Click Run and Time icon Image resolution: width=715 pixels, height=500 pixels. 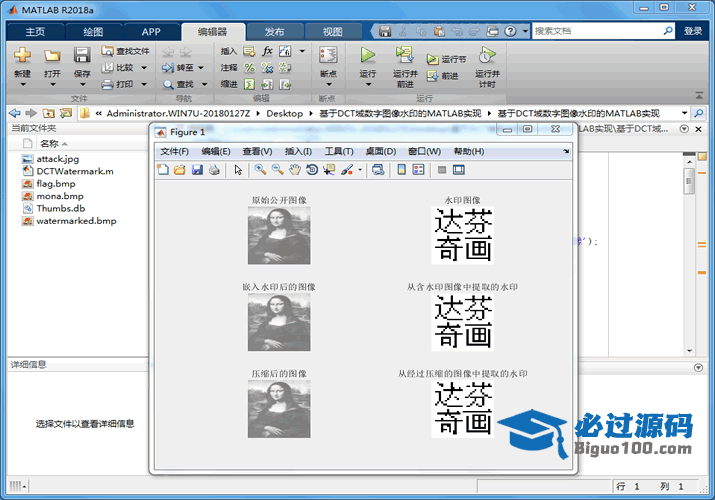point(487,55)
